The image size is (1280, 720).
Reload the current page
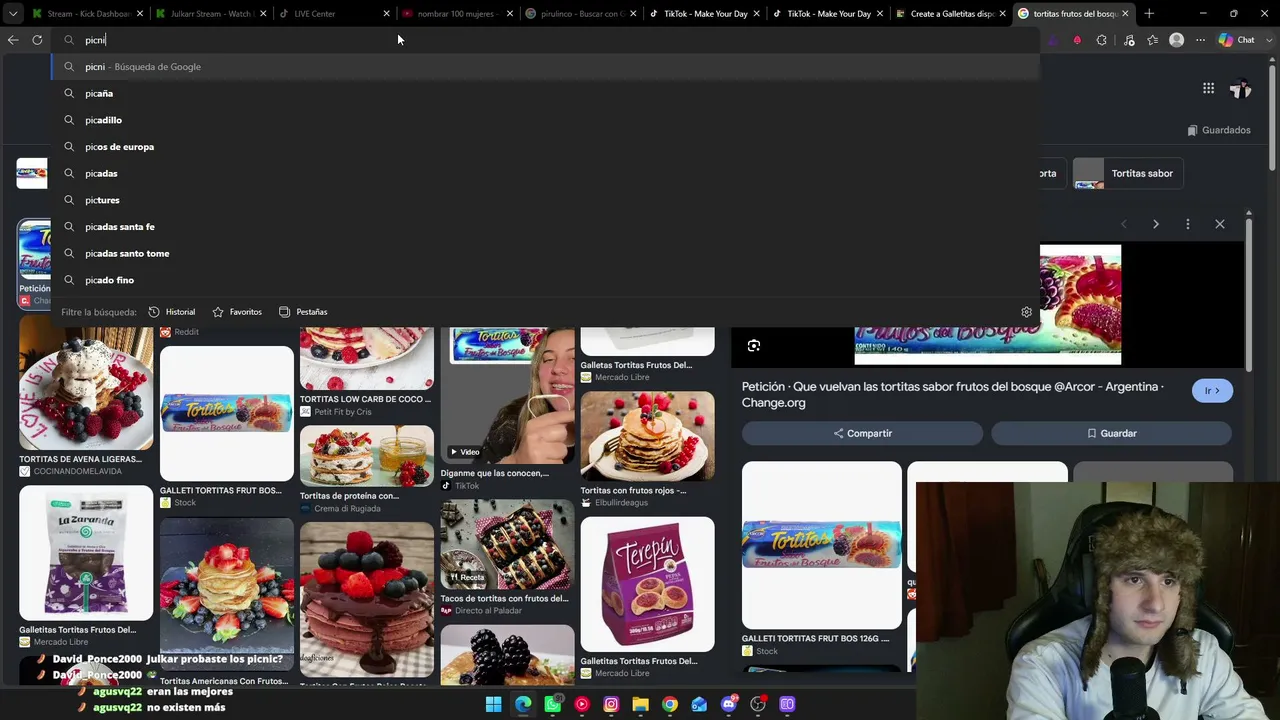coord(37,40)
